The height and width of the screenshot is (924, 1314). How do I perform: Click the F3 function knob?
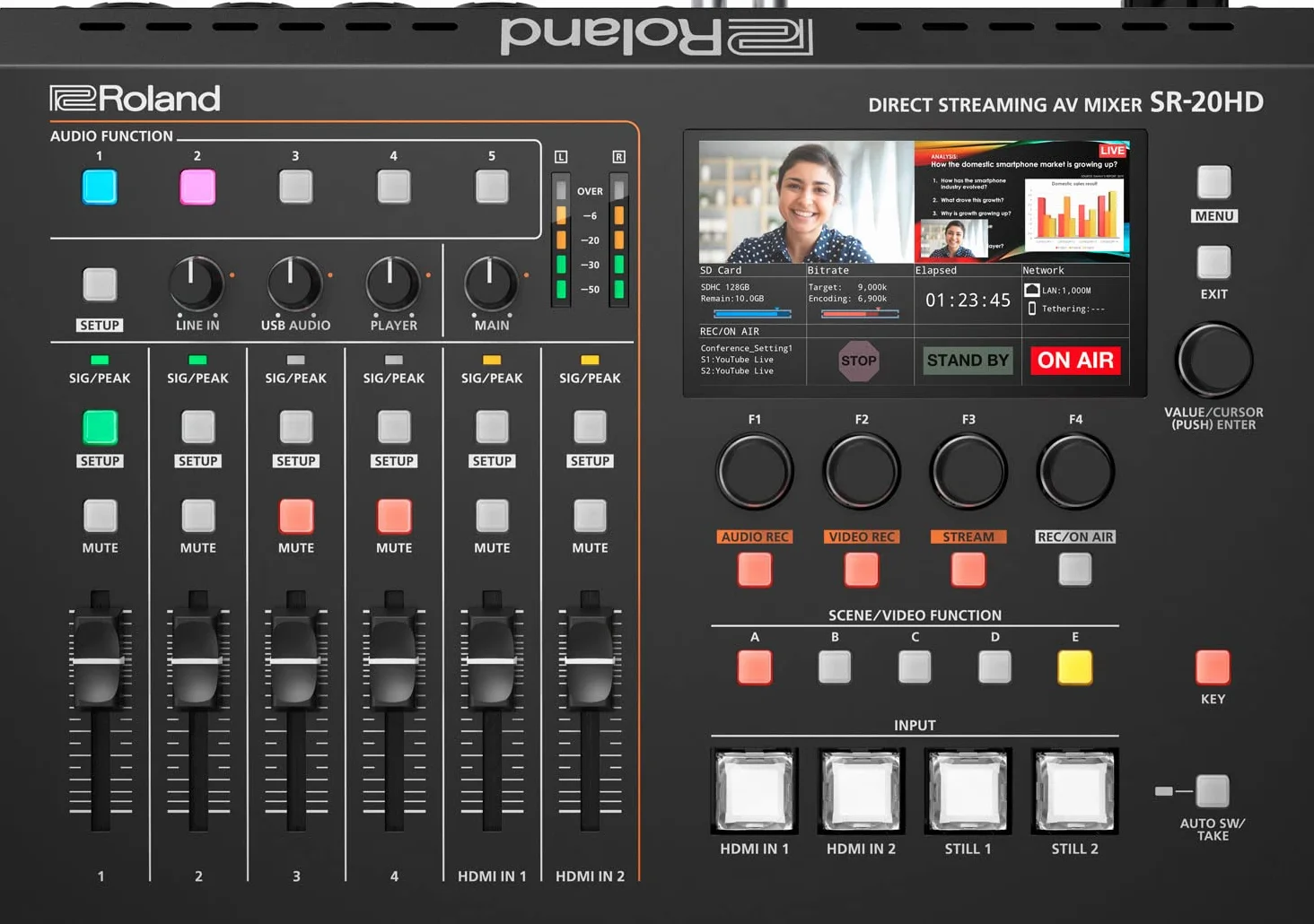pyautogui.click(x=968, y=471)
